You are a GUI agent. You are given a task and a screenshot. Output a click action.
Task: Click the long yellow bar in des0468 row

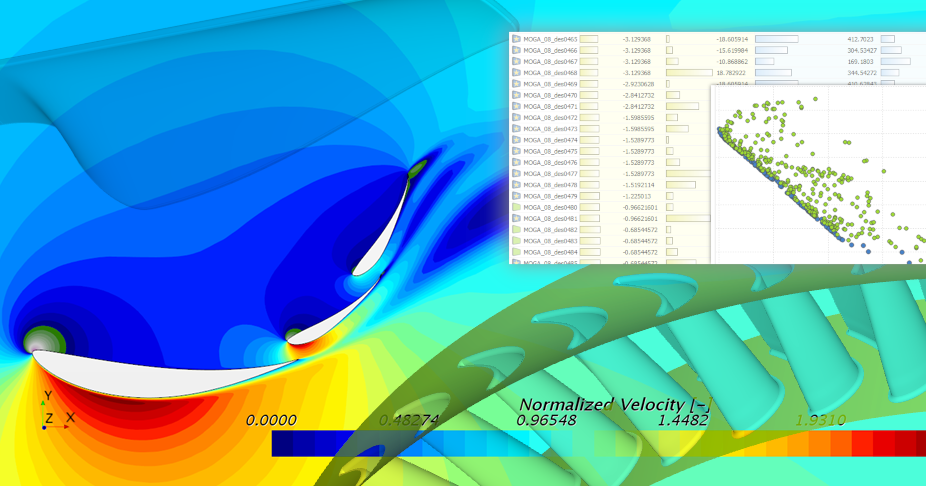pyautogui.click(x=689, y=73)
